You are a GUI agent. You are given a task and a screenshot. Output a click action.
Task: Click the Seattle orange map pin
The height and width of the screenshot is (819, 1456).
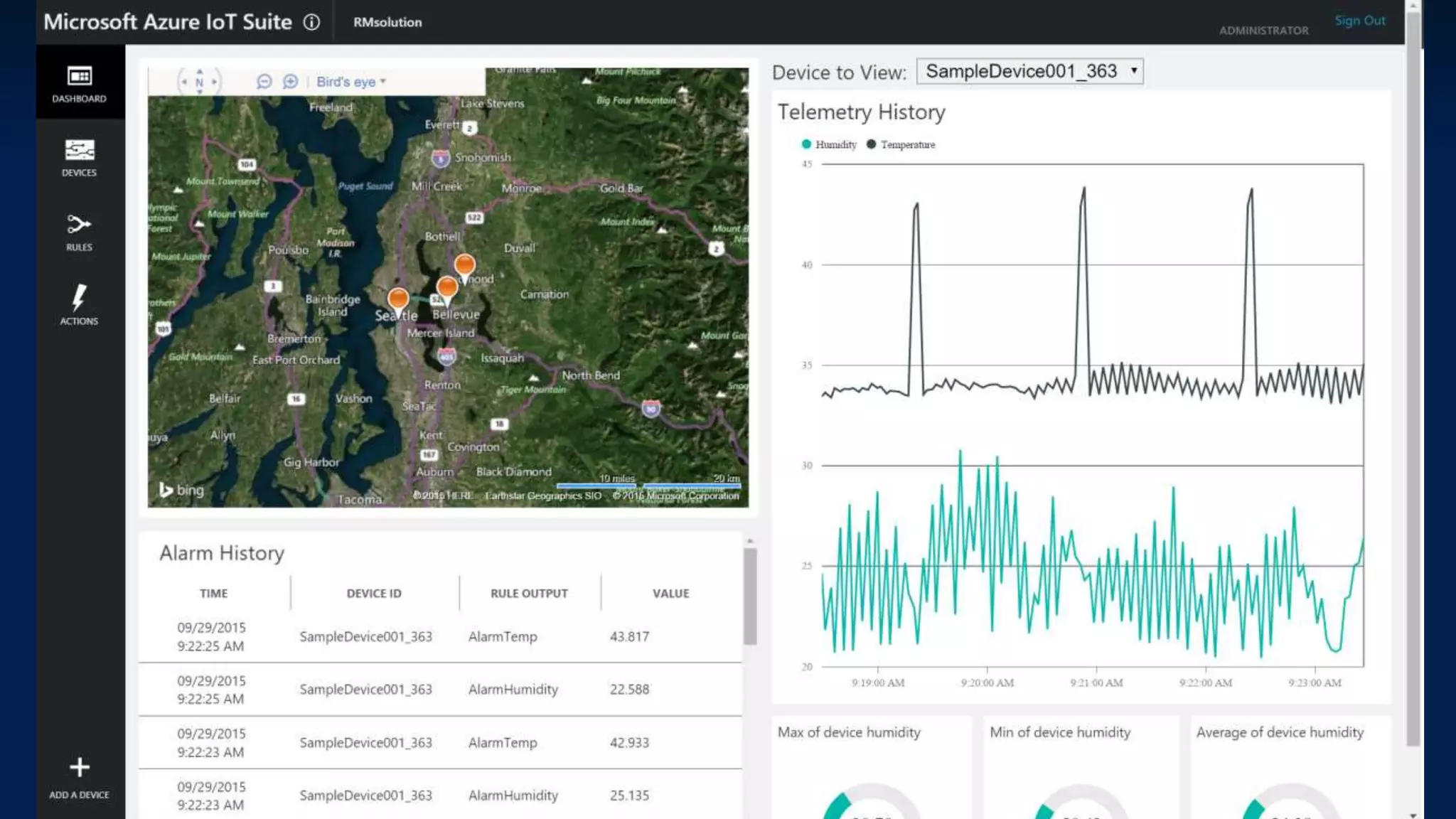pos(398,298)
